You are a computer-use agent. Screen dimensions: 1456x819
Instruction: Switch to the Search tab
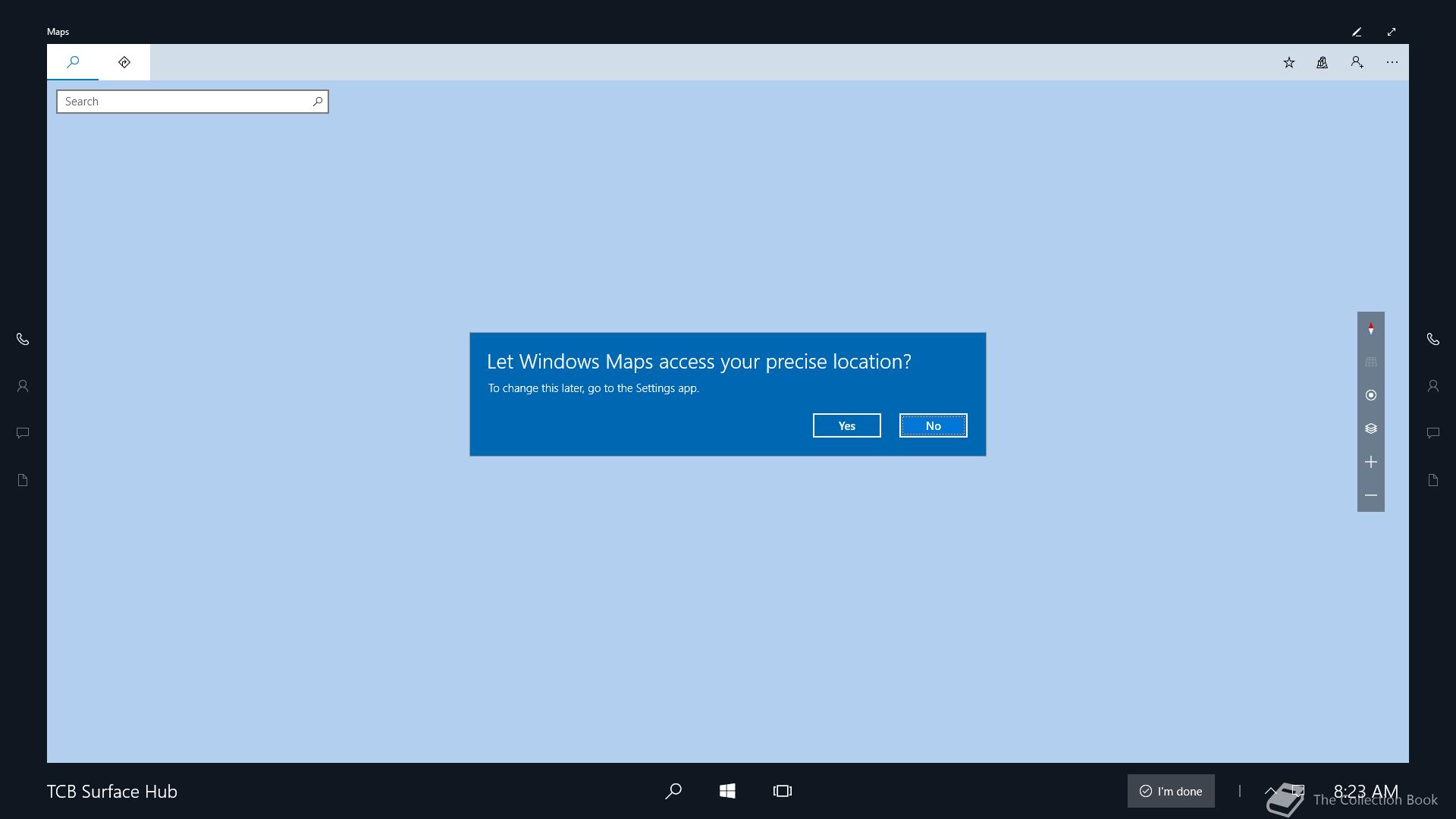click(73, 62)
